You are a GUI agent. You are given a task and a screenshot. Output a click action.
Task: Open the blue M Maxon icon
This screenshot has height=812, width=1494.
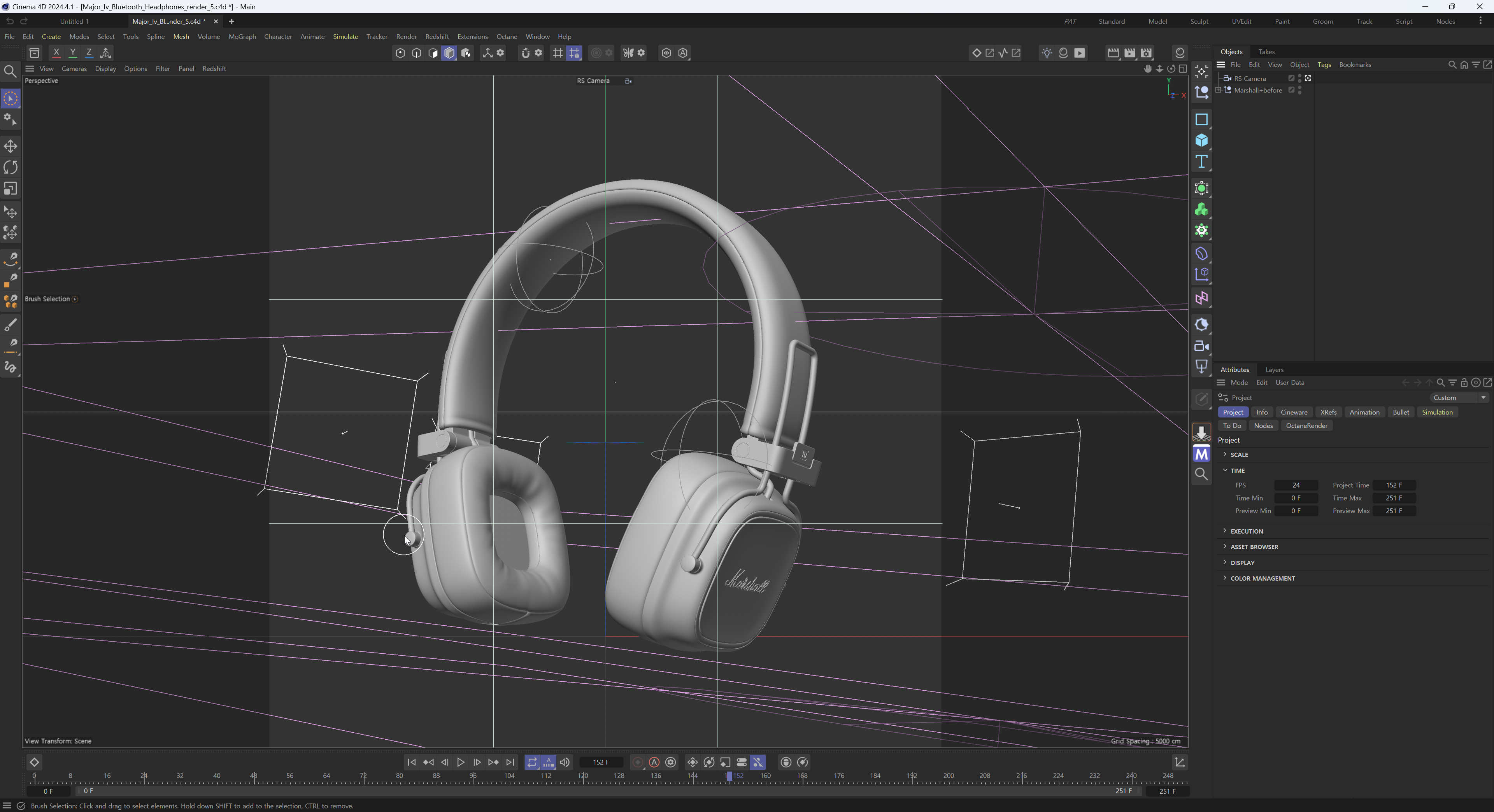click(1201, 454)
